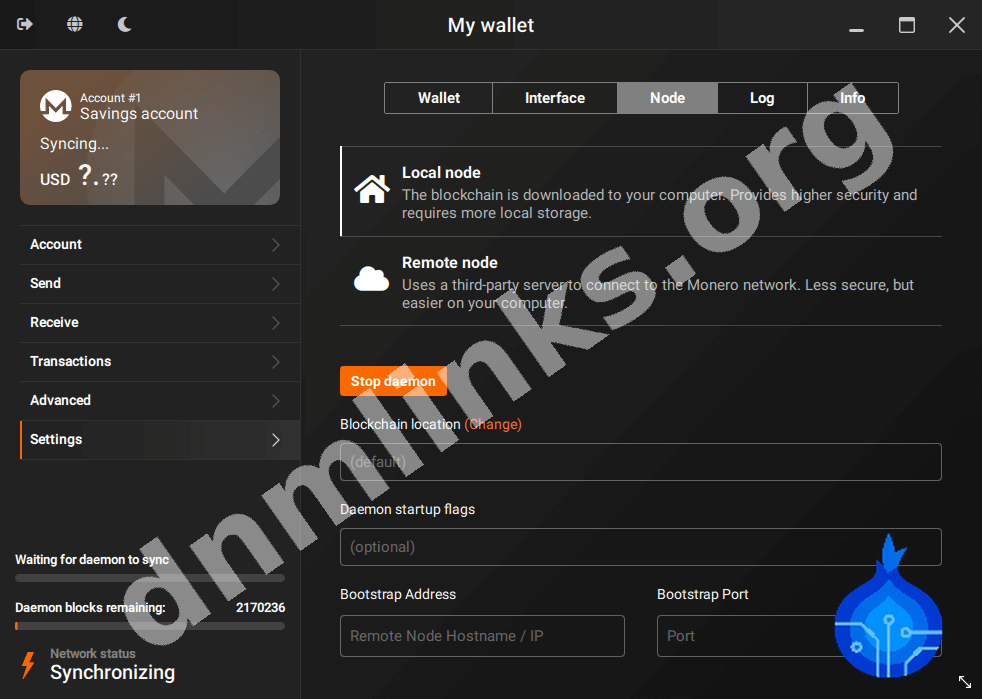
Task: Click the daemon blocks remaining progress bar
Action: (x=150, y=626)
